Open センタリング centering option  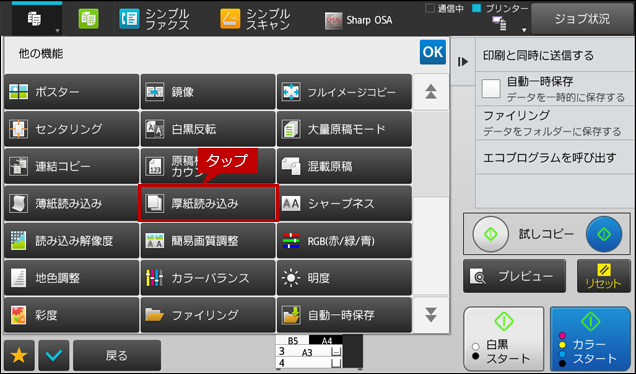tap(71, 129)
